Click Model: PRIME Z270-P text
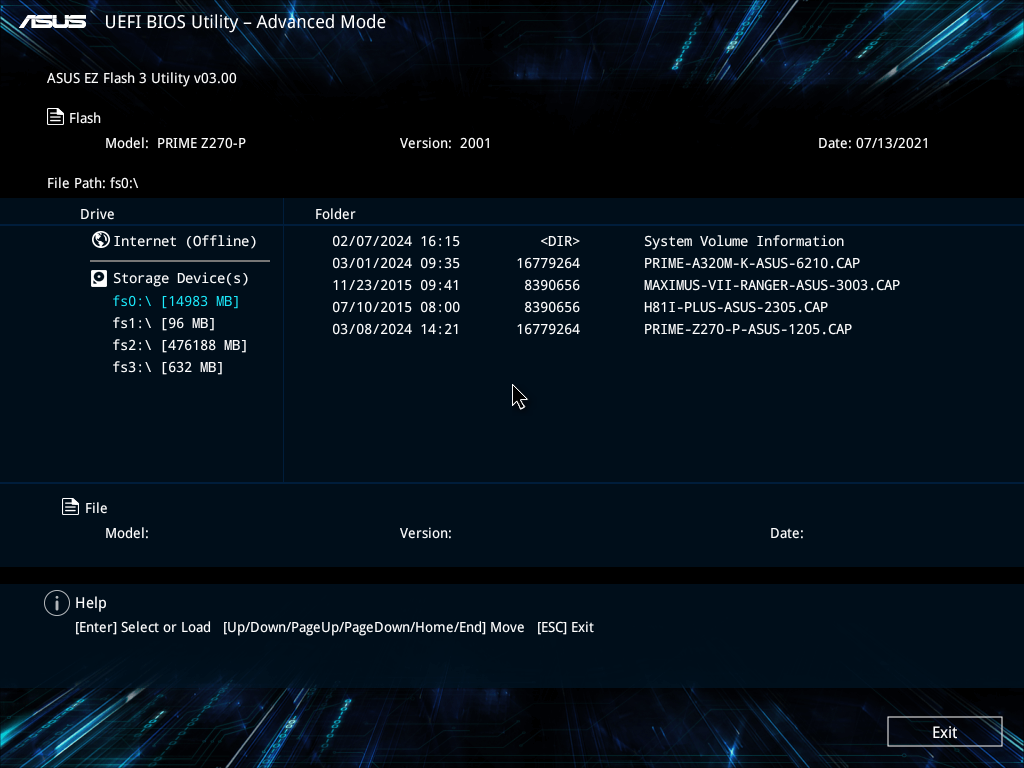 tap(176, 143)
